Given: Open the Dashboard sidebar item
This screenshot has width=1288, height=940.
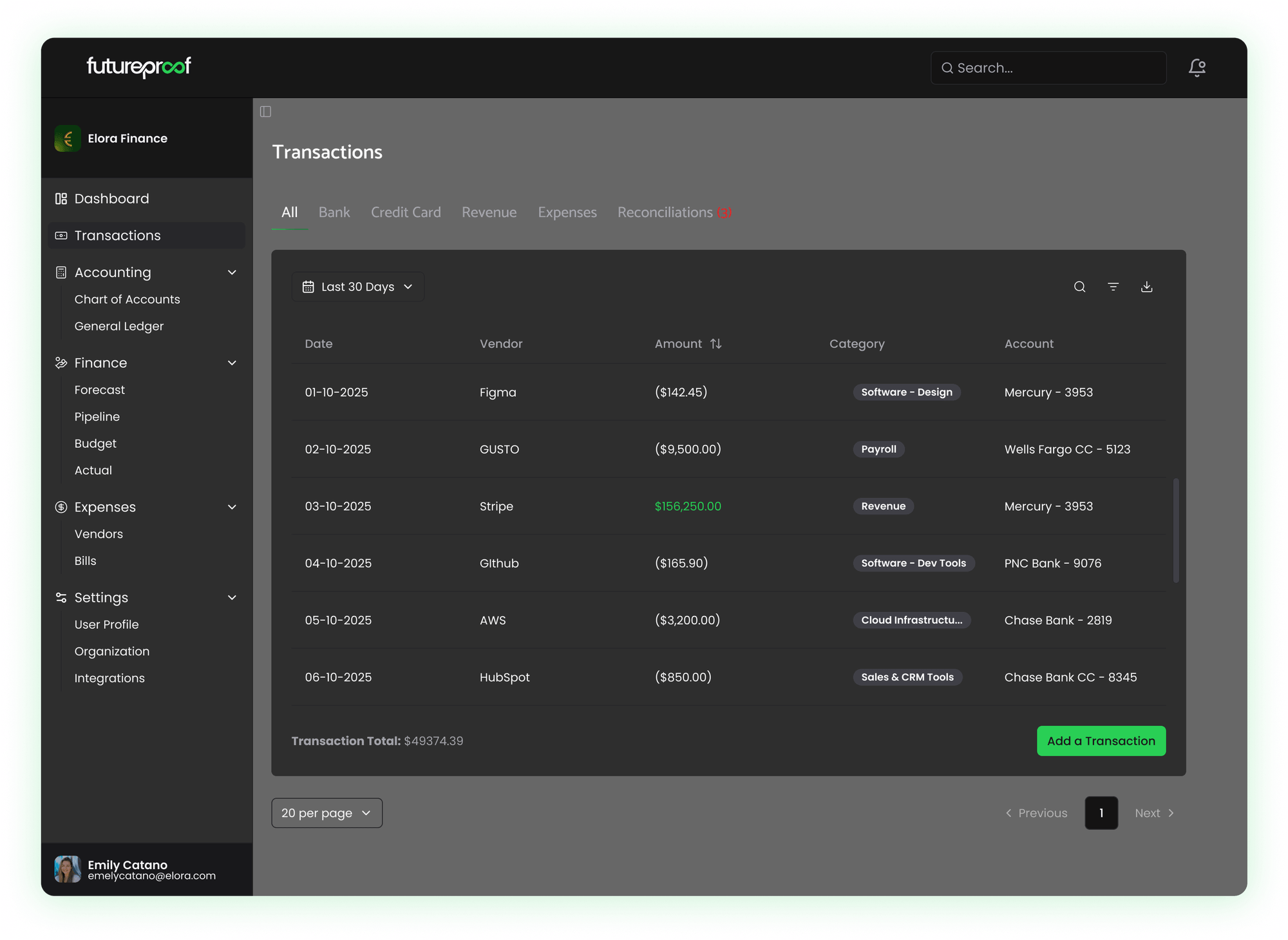Looking at the screenshot, I should [111, 198].
